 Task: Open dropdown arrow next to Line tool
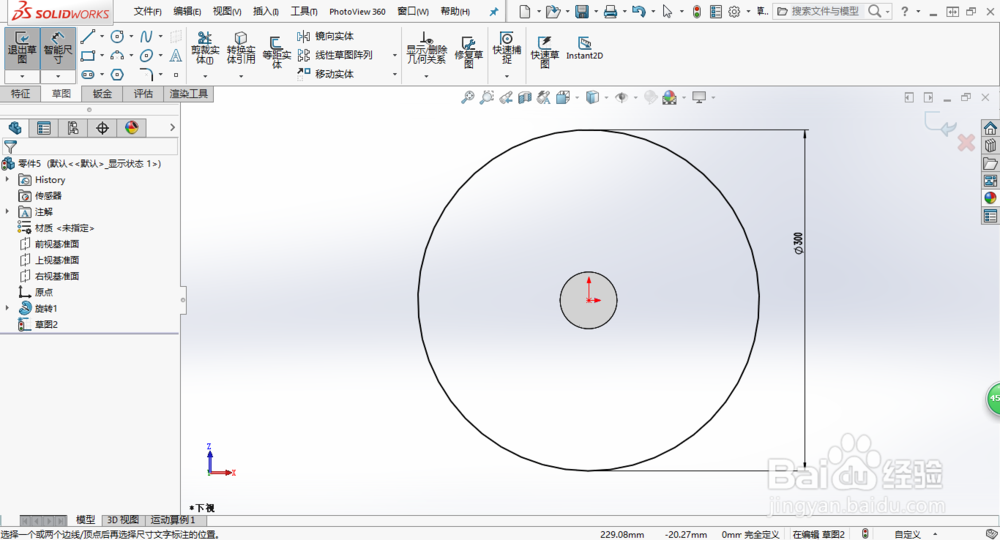[101, 36]
